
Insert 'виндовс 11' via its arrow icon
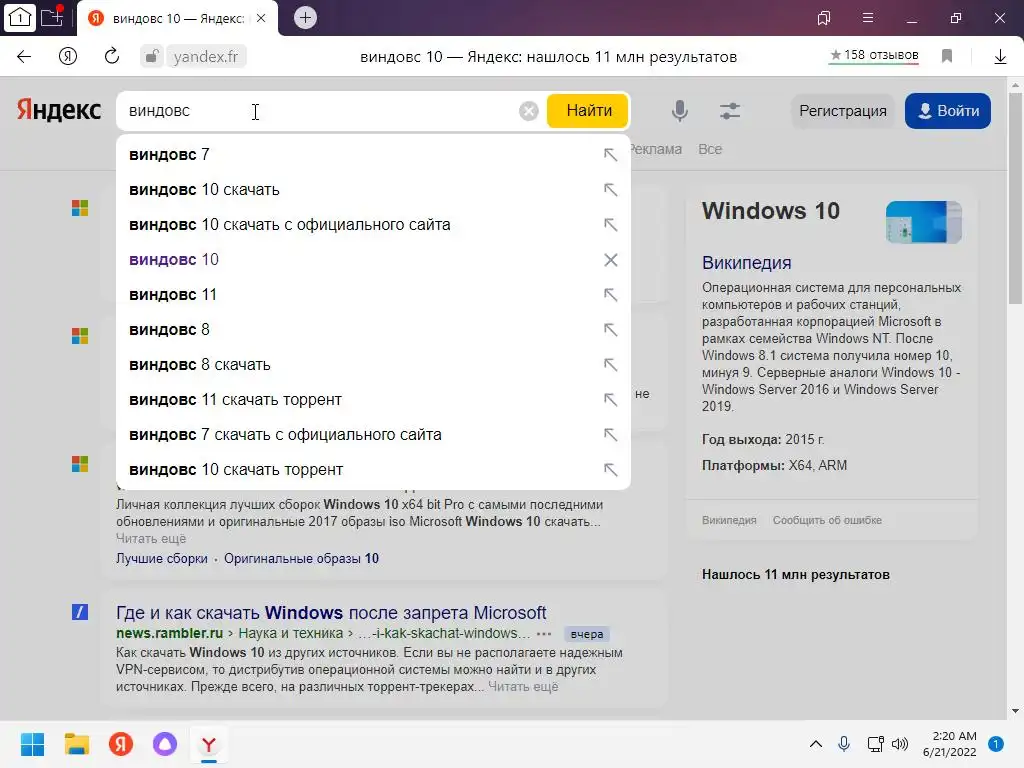tap(611, 295)
